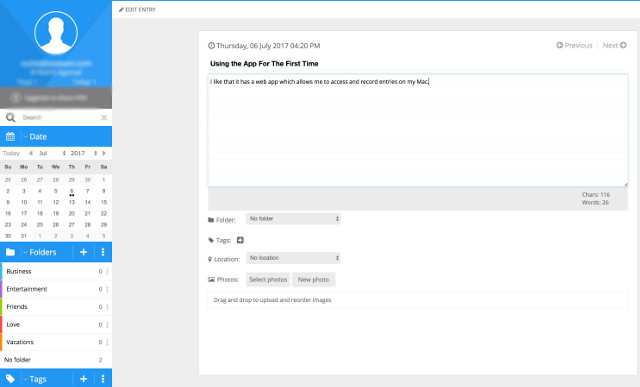Click the upgrade banner in sidebar

coord(56,98)
